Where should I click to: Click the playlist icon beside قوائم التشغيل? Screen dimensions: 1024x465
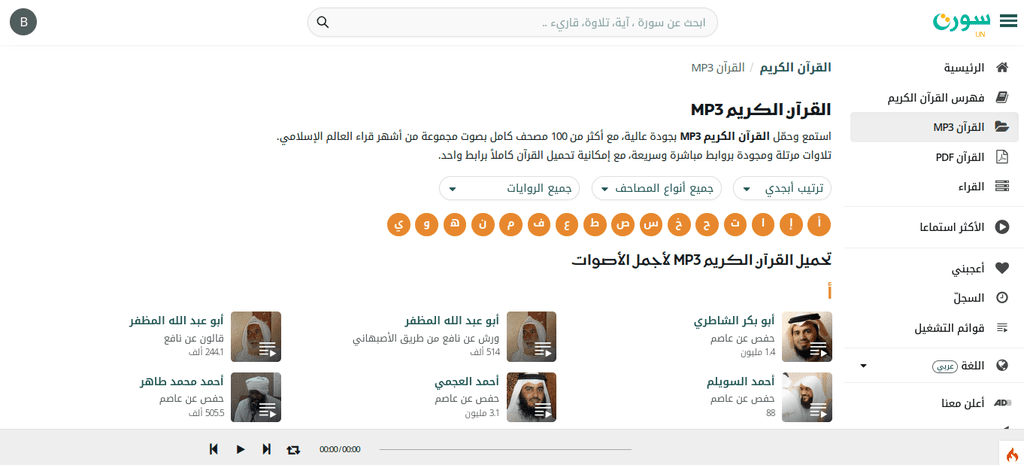pos(1001,328)
